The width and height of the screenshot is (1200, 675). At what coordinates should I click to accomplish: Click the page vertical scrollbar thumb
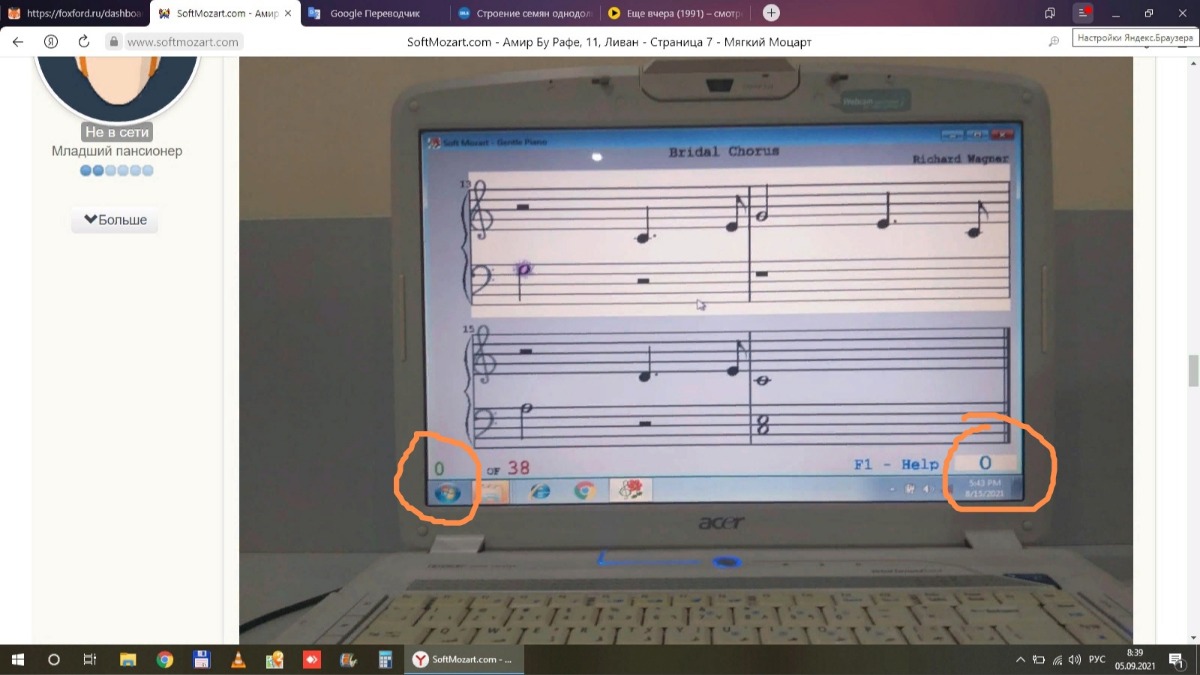[1194, 370]
